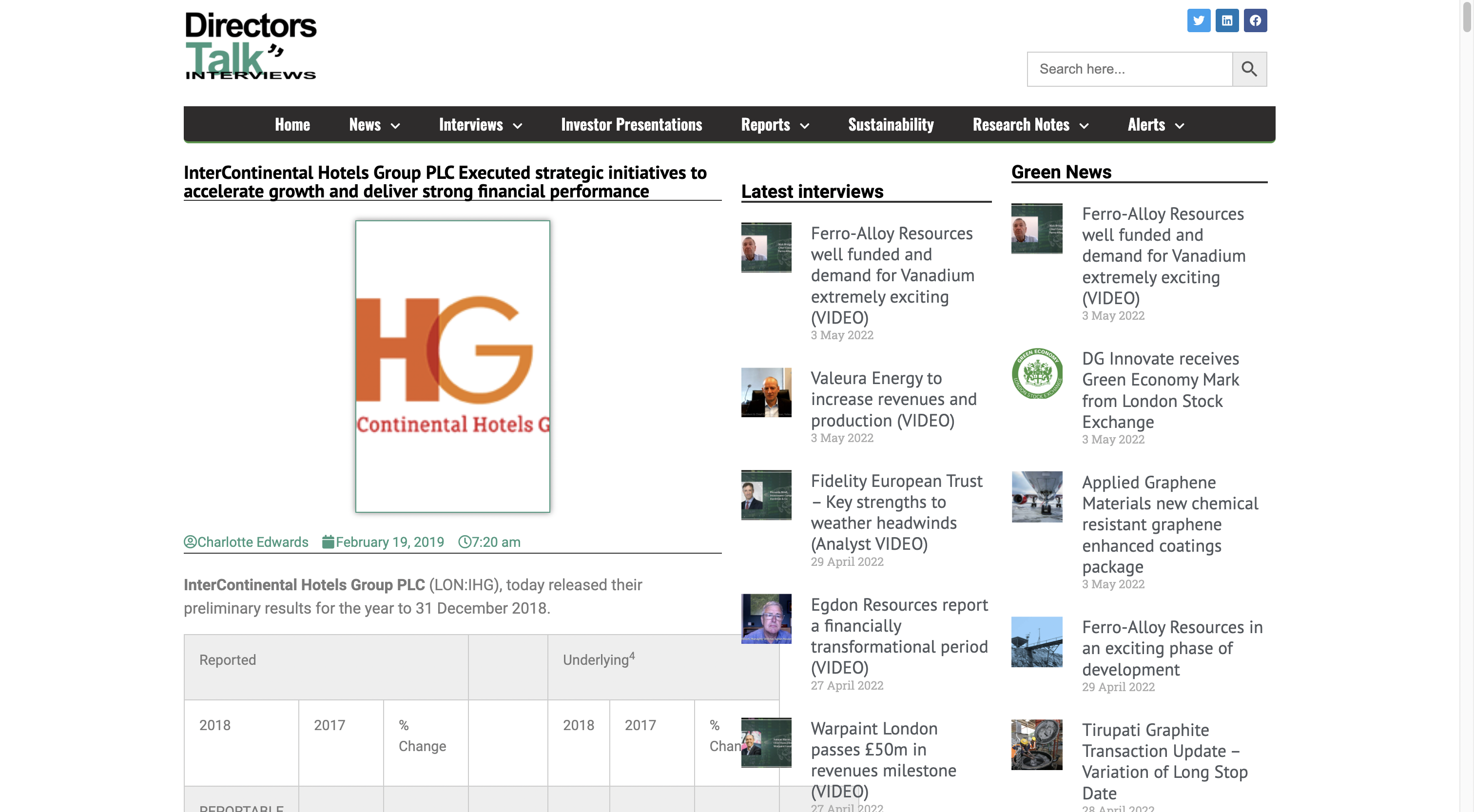1474x812 pixels.
Task: Click Ferro-Alloy exciting phase mine site thumbnail
Action: 1037,641
